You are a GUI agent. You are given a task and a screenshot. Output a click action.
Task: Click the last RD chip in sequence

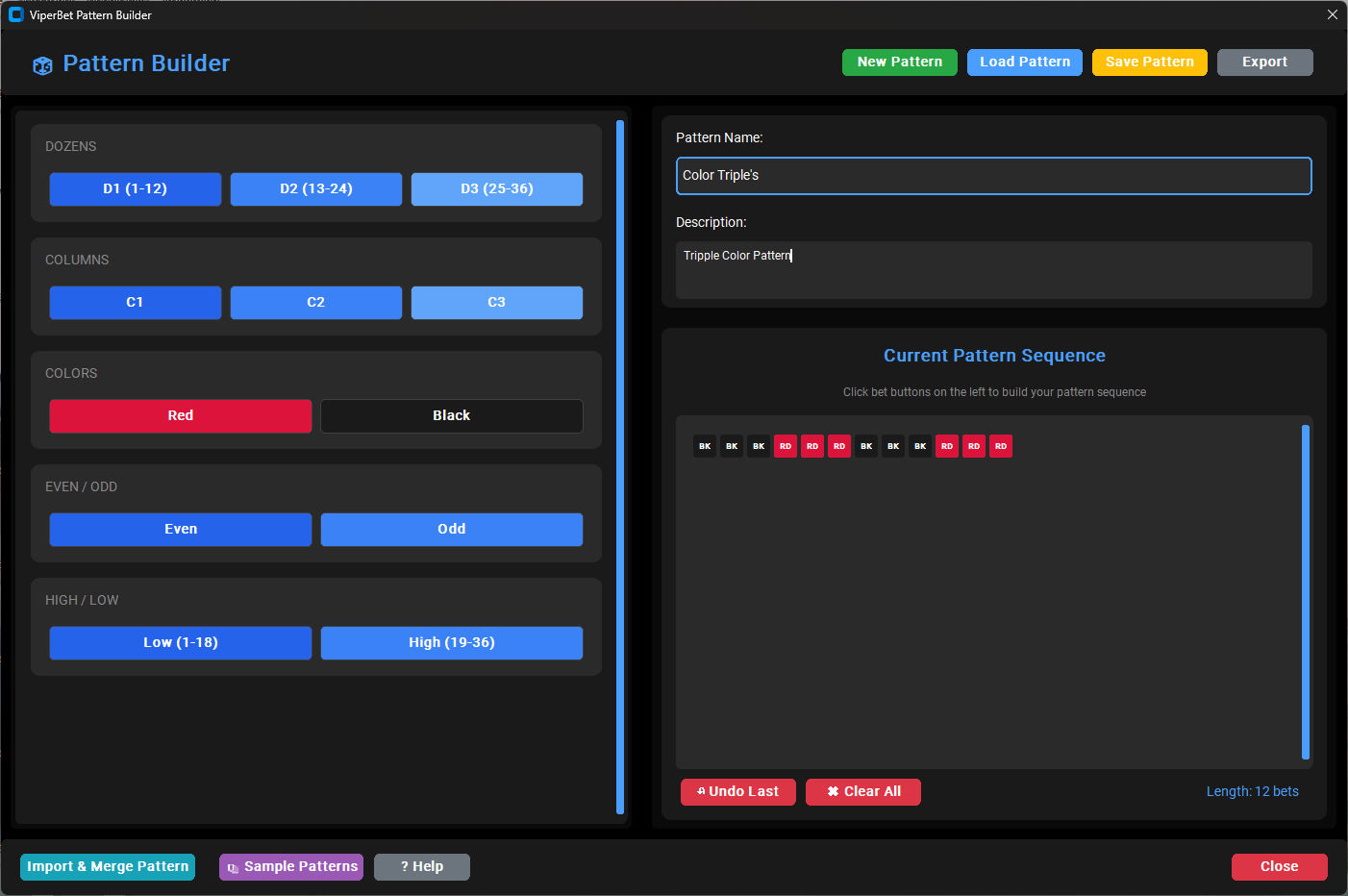tap(1001, 446)
